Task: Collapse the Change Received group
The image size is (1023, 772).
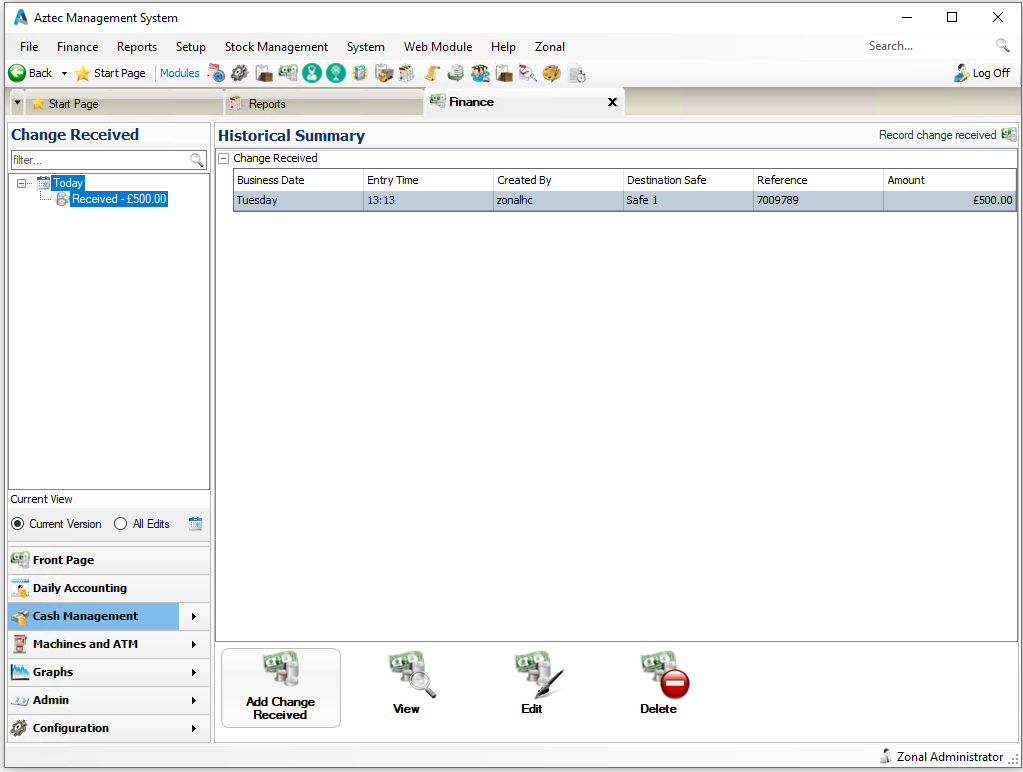Action: point(224,158)
